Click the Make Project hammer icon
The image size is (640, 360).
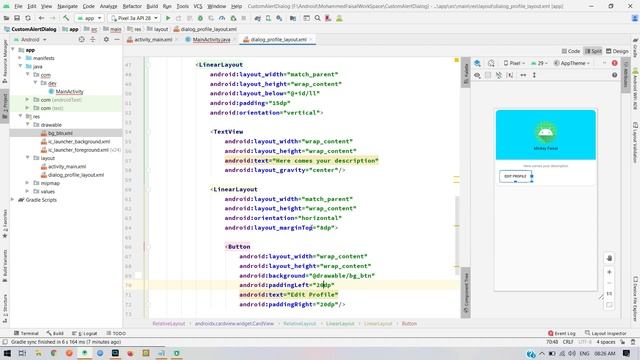pos(66,18)
